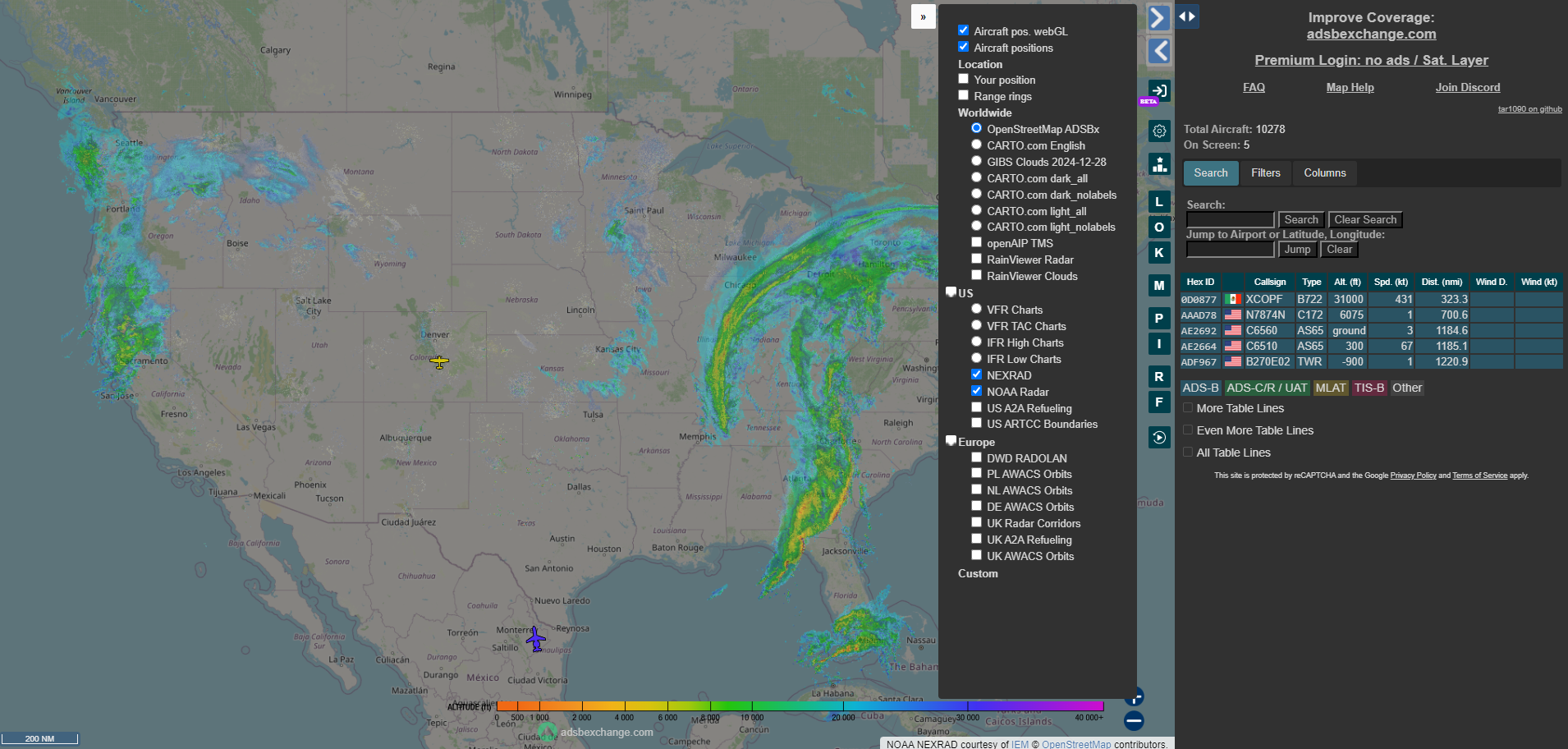Click the login arrow icon with BETA badge
The width and height of the screenshot is (1568, 749).
(x=1158, y=91)
